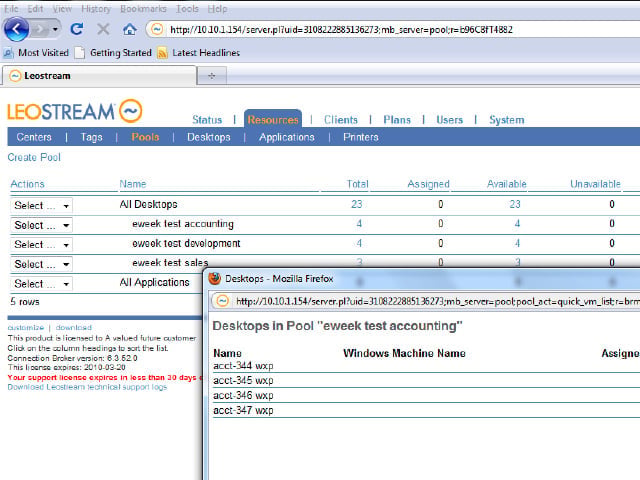The image size is (640, 480).
Task: Expand the Select dropdown for eweek test sales
Action: pos(41,264)
